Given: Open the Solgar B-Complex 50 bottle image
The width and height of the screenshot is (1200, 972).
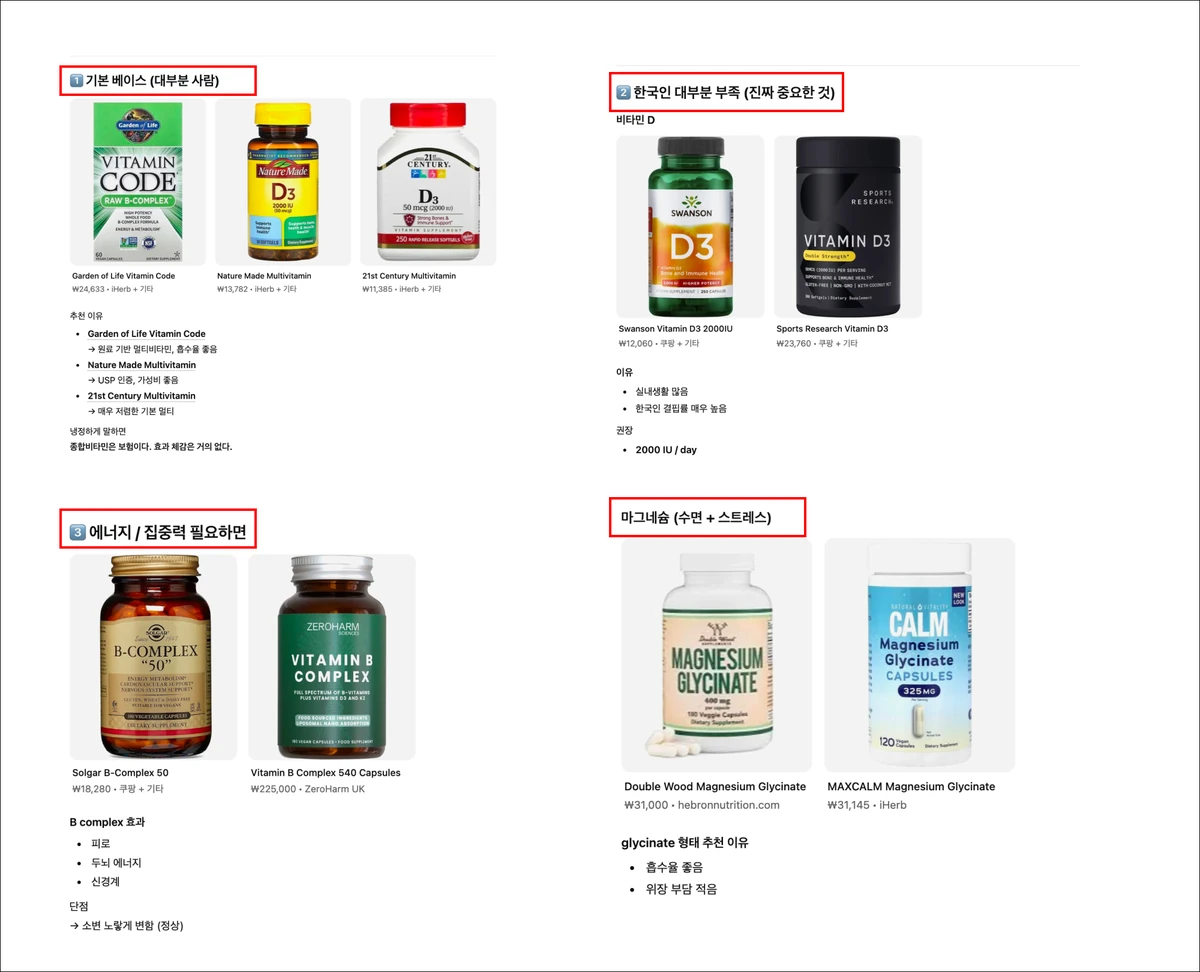Looking at the screenshot, I should tap(154, 657).
